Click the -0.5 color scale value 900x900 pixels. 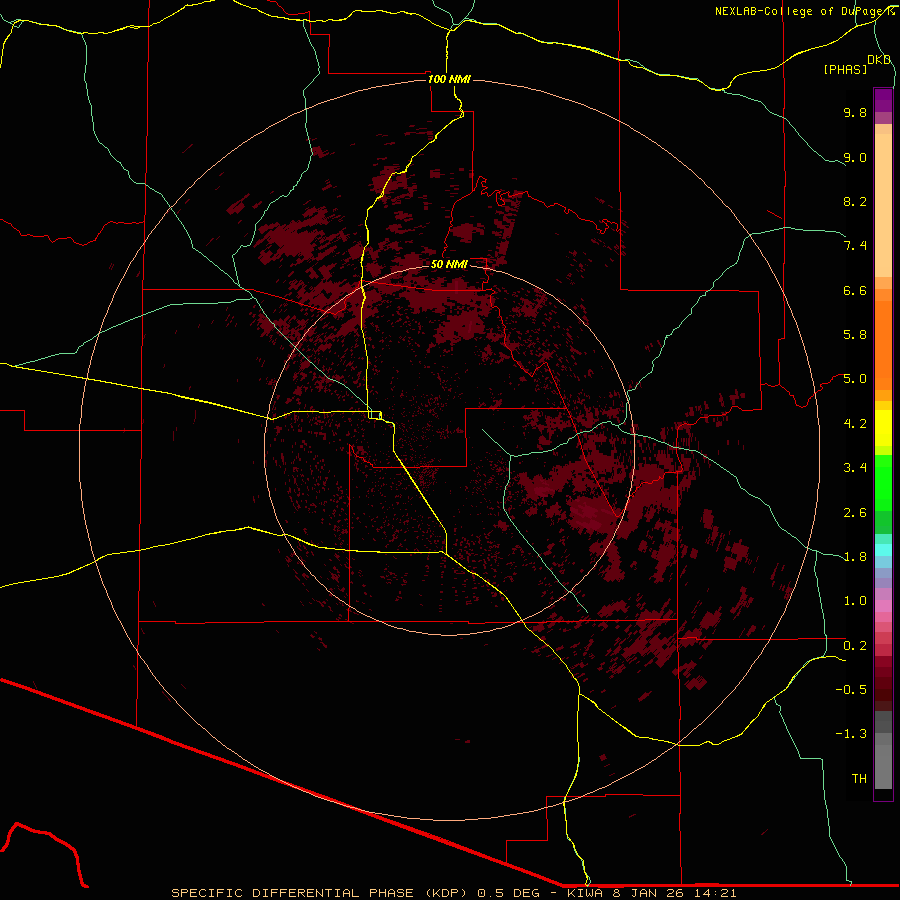click(x=851, y=689)
